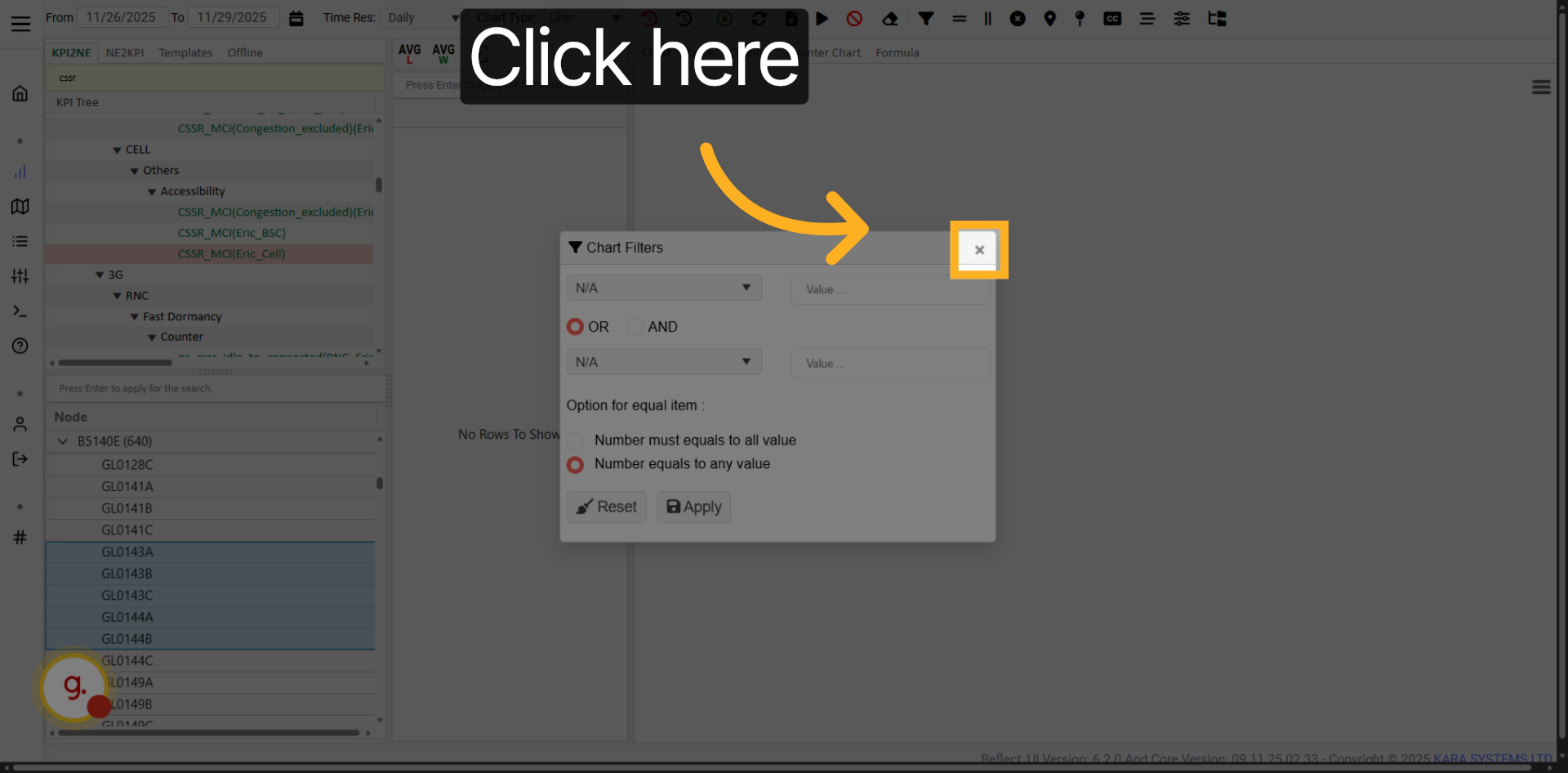Click the second filter Value field
This screenshot has width=1568, height=773.
[x=890, y=364]
